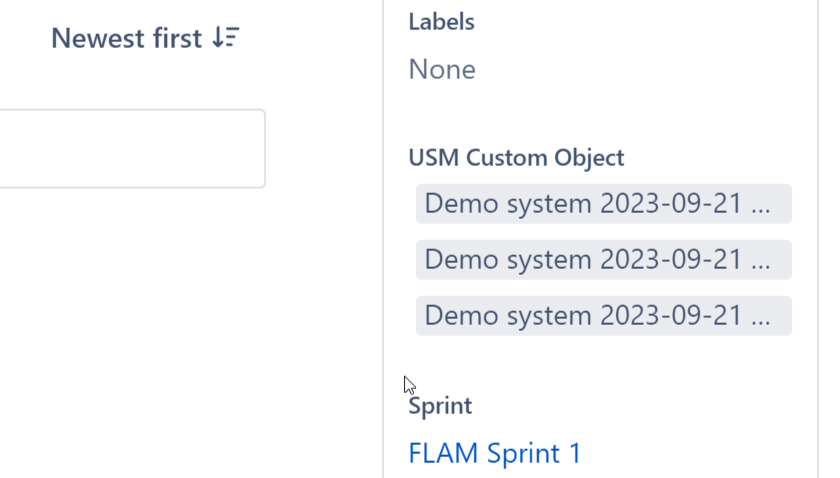Viewport: 840px width, 478px height.
Task: Click the details panel vertical divider
Action: pos(383,240)
